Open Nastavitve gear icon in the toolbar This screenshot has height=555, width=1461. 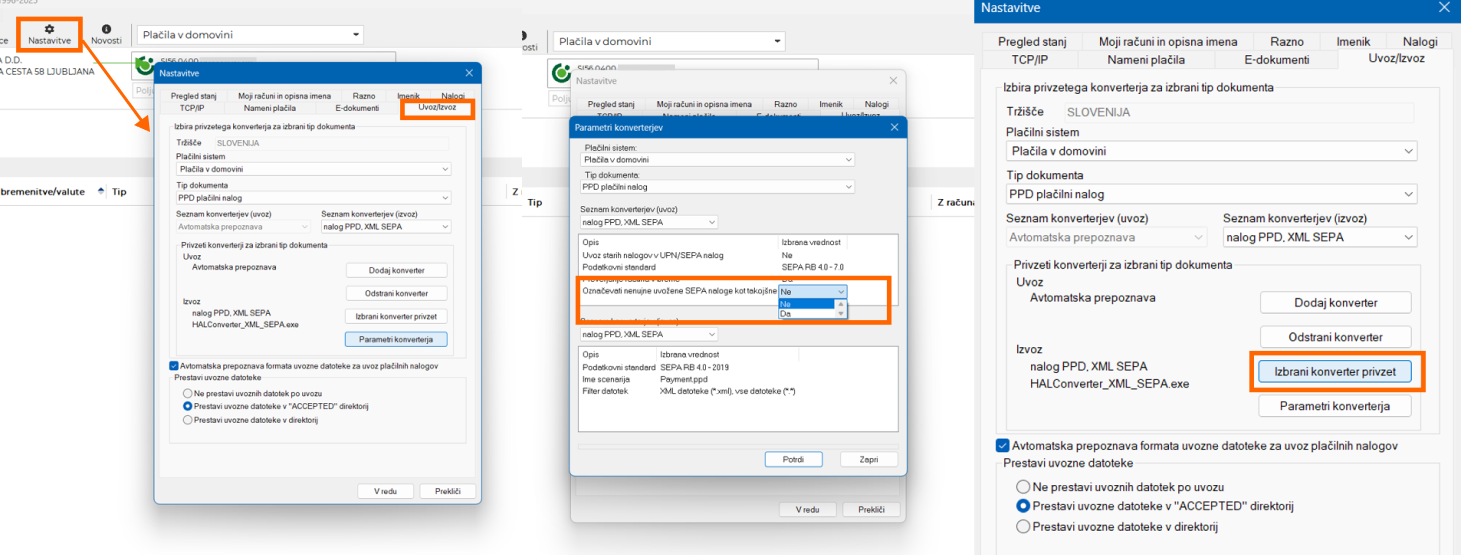[x=49, y=29]
